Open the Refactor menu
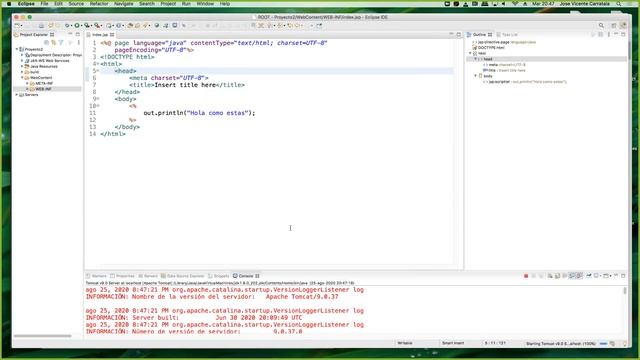 99,4
